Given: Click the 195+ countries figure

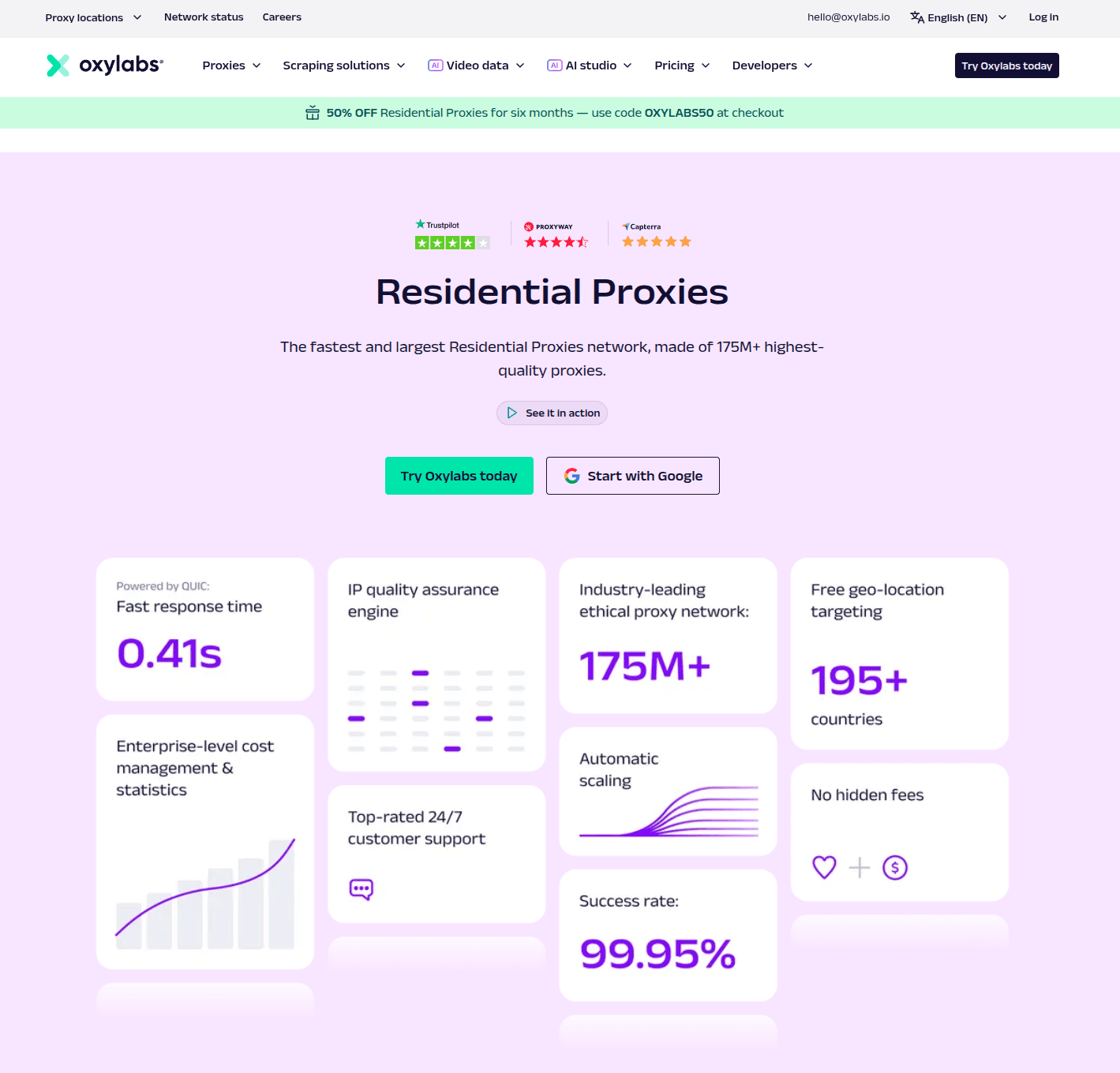Looking at the screenshot, I should click(860, 680).
